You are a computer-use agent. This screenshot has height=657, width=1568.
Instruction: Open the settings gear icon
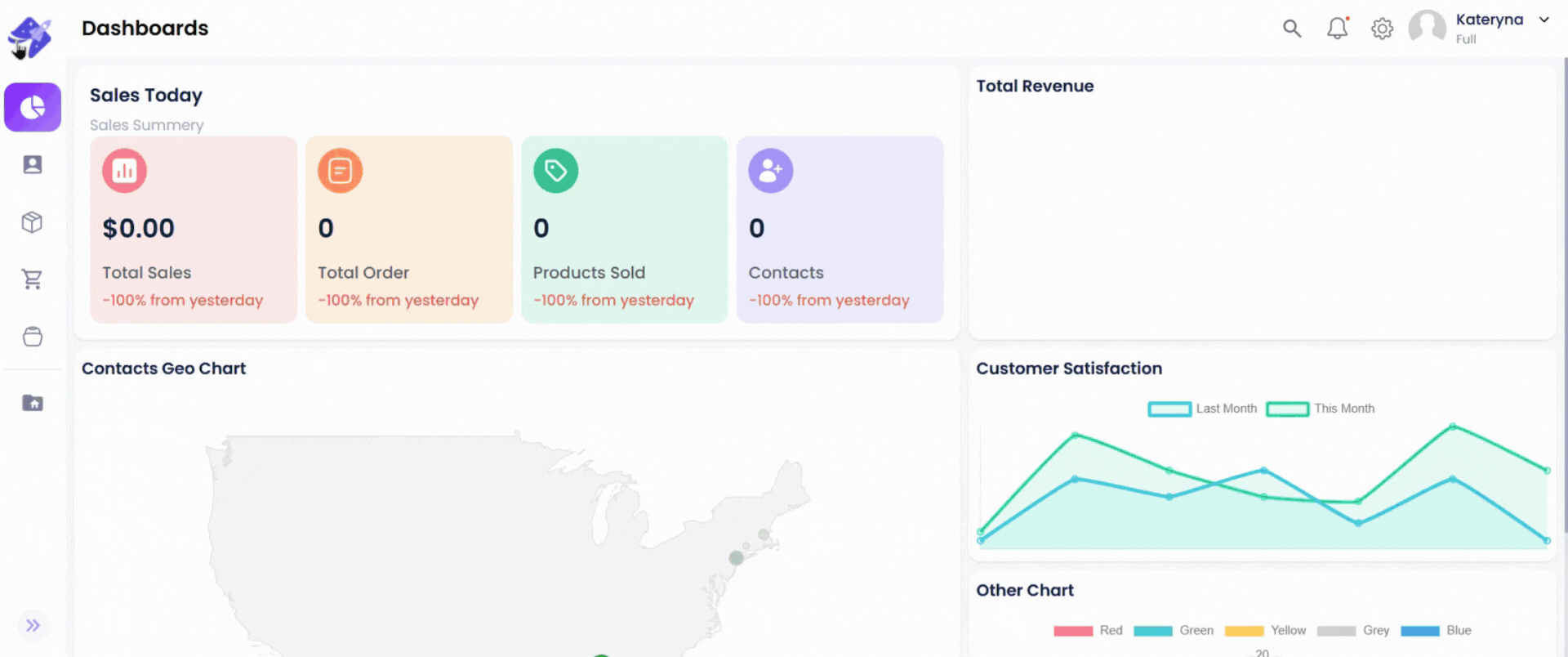[1382, 29]
